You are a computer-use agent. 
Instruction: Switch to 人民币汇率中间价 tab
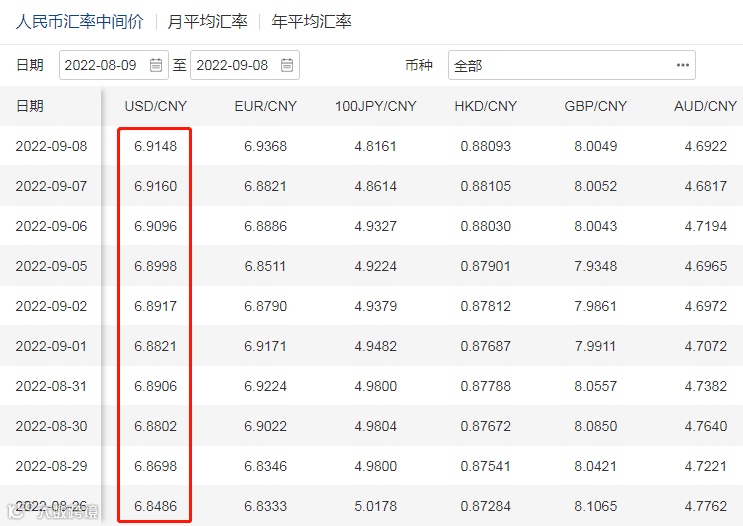pos(79,21)
